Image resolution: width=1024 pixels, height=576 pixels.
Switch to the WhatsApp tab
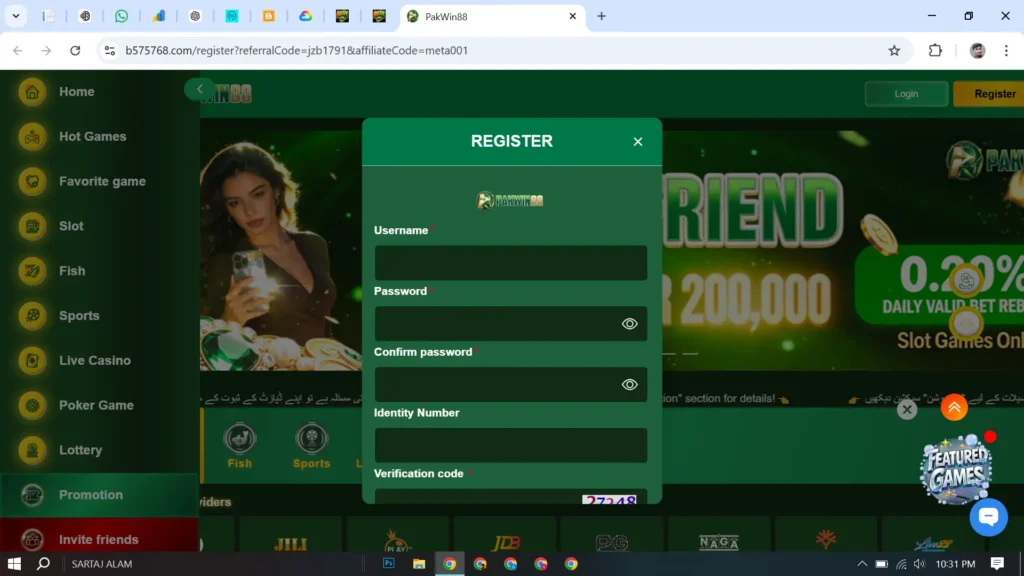(x=121, y=16)
